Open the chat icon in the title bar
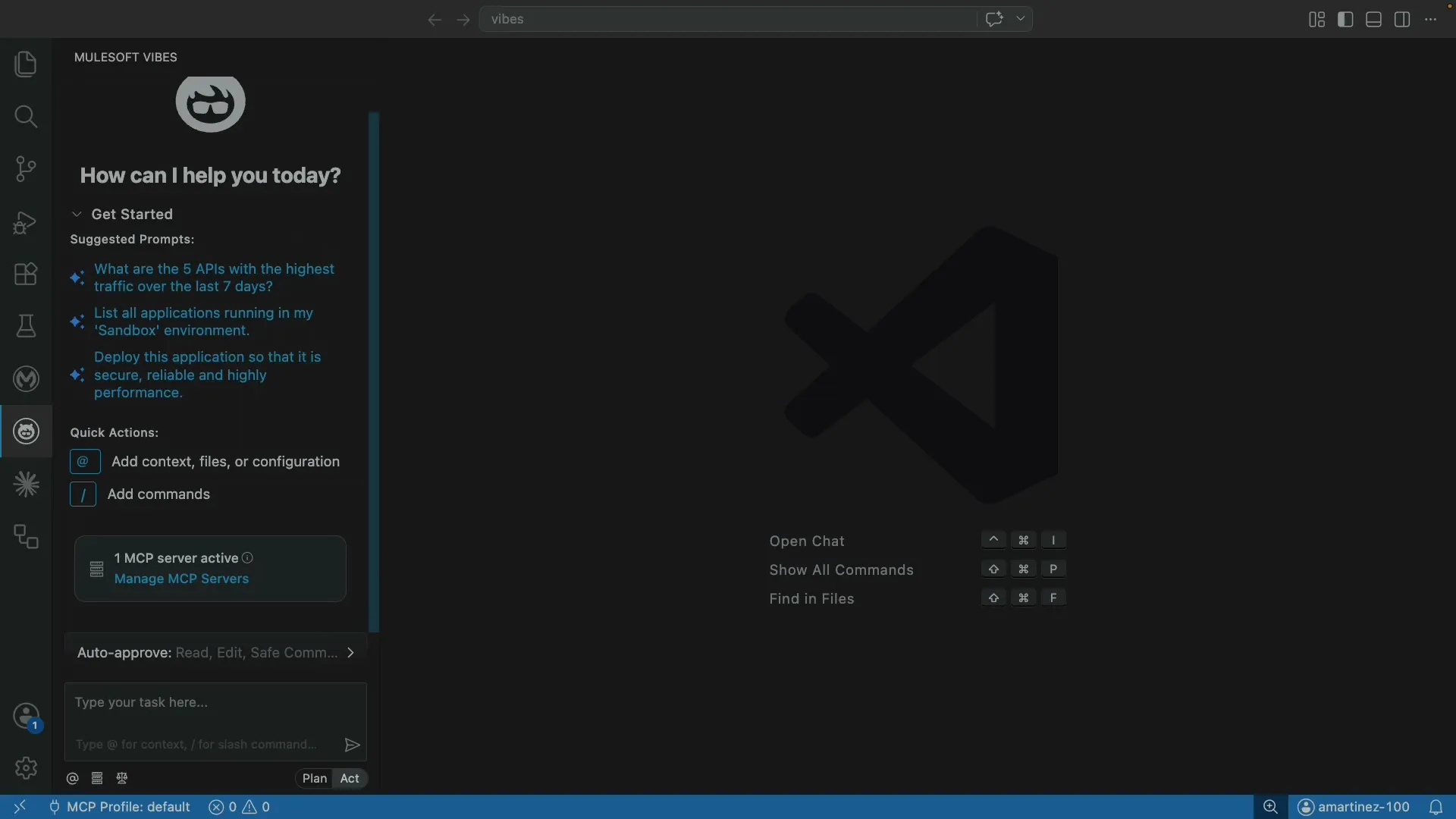Screen dimensions: 1456x819 994,19
